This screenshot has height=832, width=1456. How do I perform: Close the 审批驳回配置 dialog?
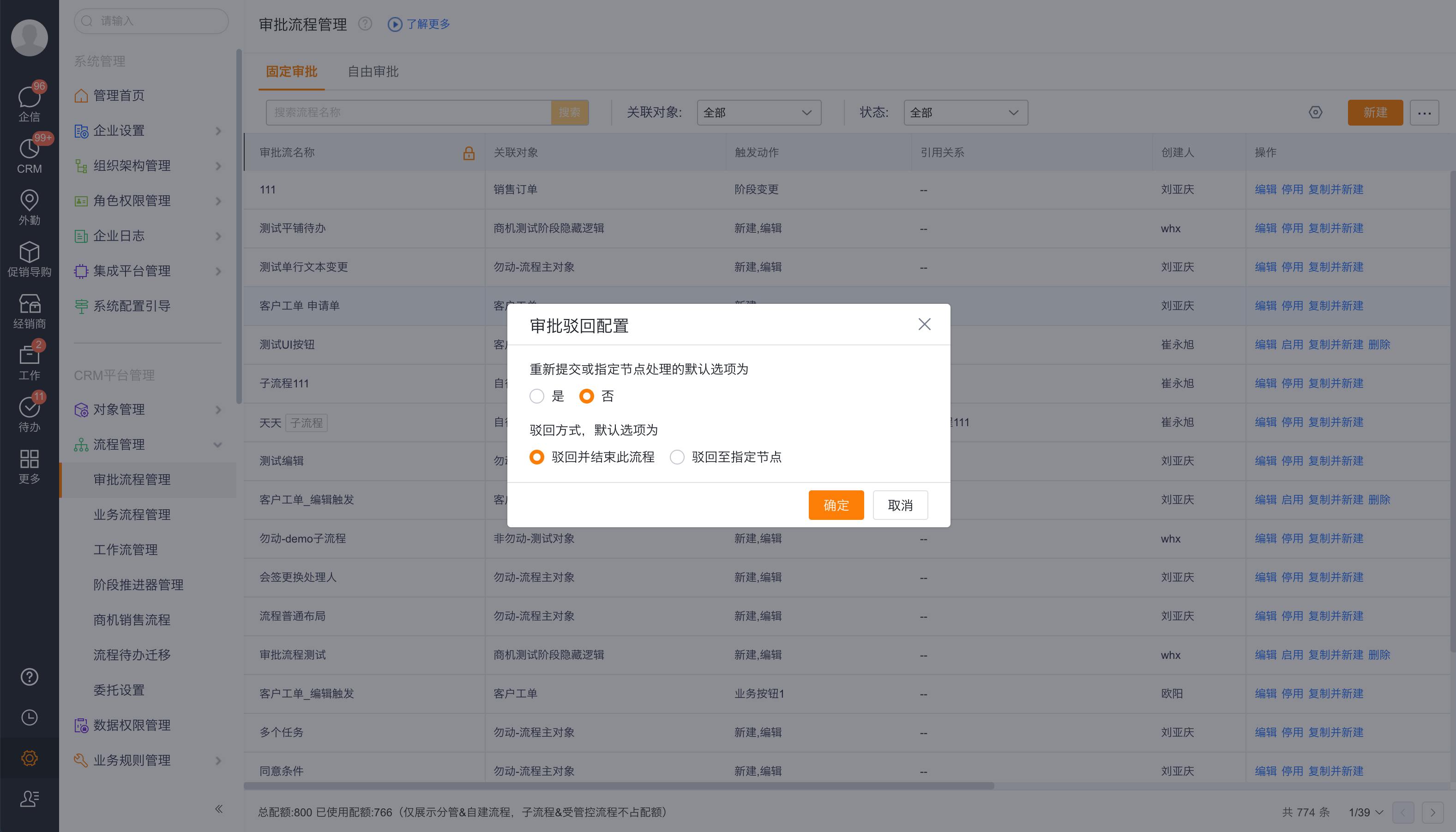click(x=924, y=324)
